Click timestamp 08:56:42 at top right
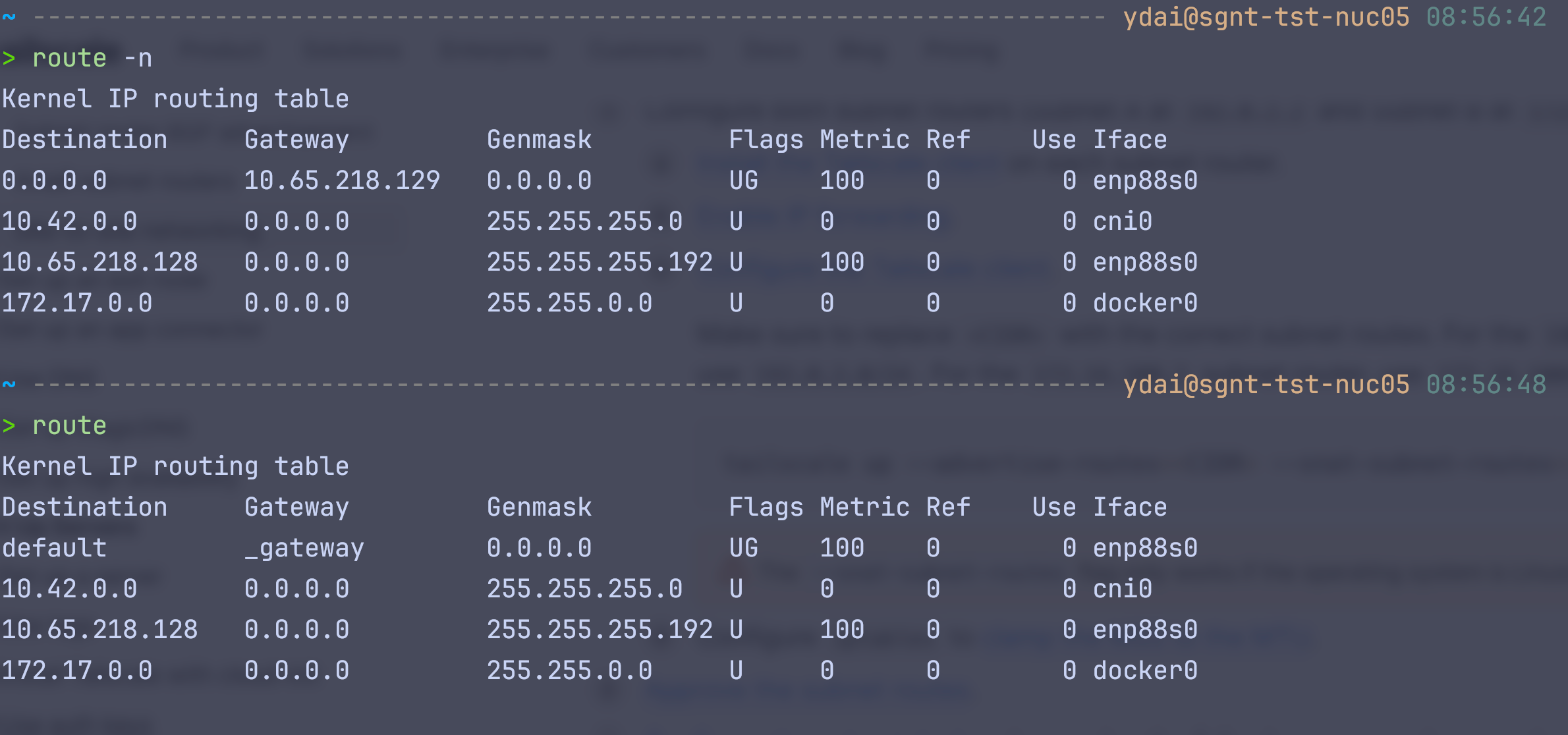Image resolution: width=1568 pixels, height=735 pixels. pyautogui.click(x=1486, y=17)
